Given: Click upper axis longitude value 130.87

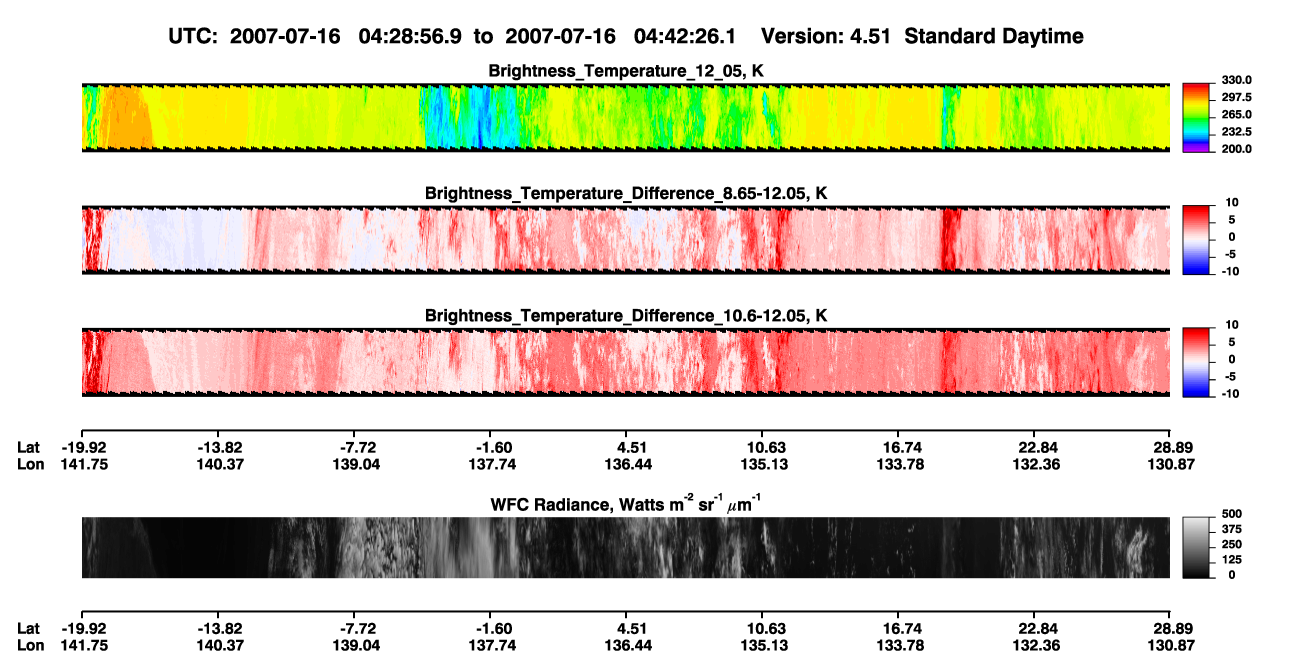Looking at the screenshot, I should point(1173,465).
